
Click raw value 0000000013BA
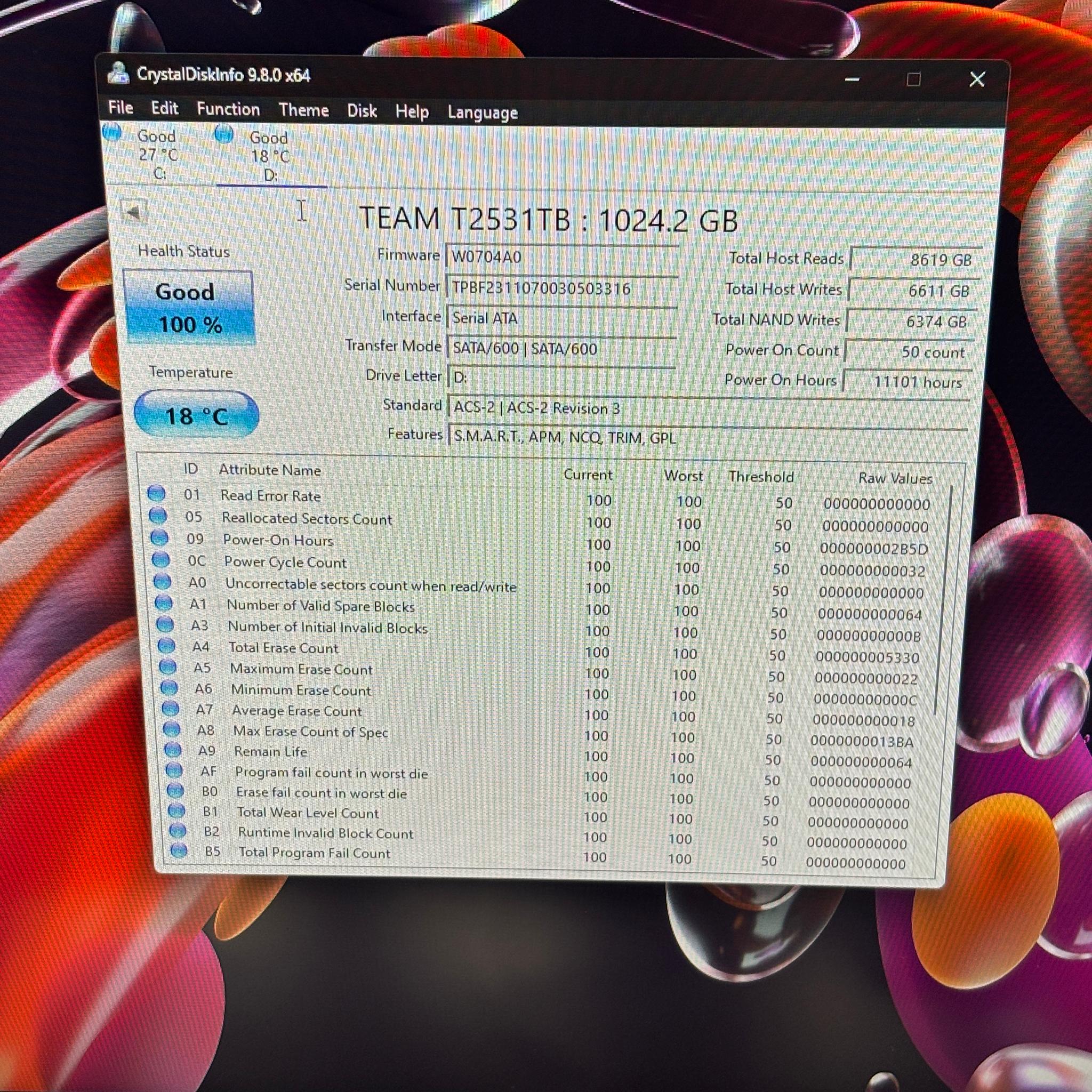point(862,741)
